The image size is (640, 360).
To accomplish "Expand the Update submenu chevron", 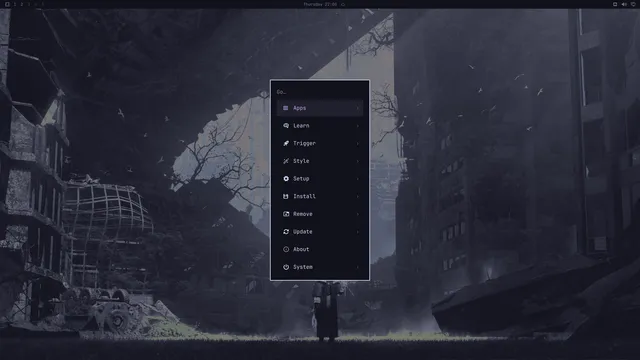I will click(358, 231).
